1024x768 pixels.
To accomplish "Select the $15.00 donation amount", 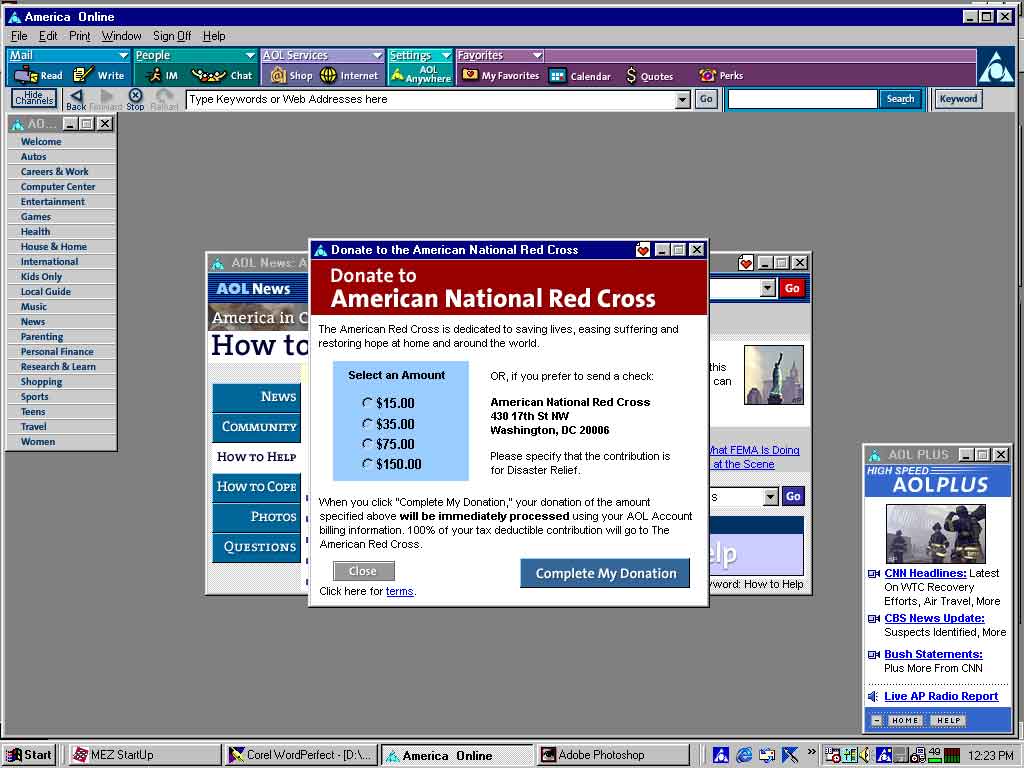I will tap(368, 404).
